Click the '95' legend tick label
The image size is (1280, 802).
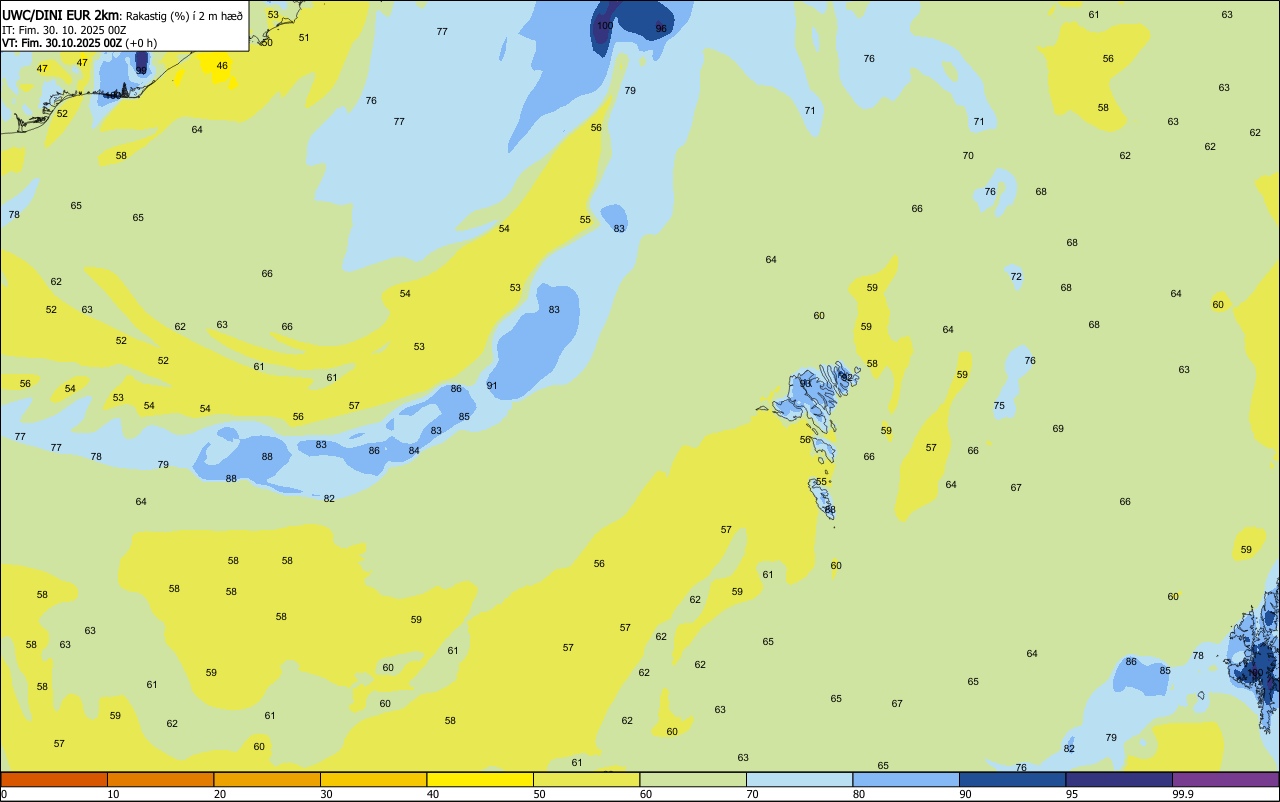1072,794
